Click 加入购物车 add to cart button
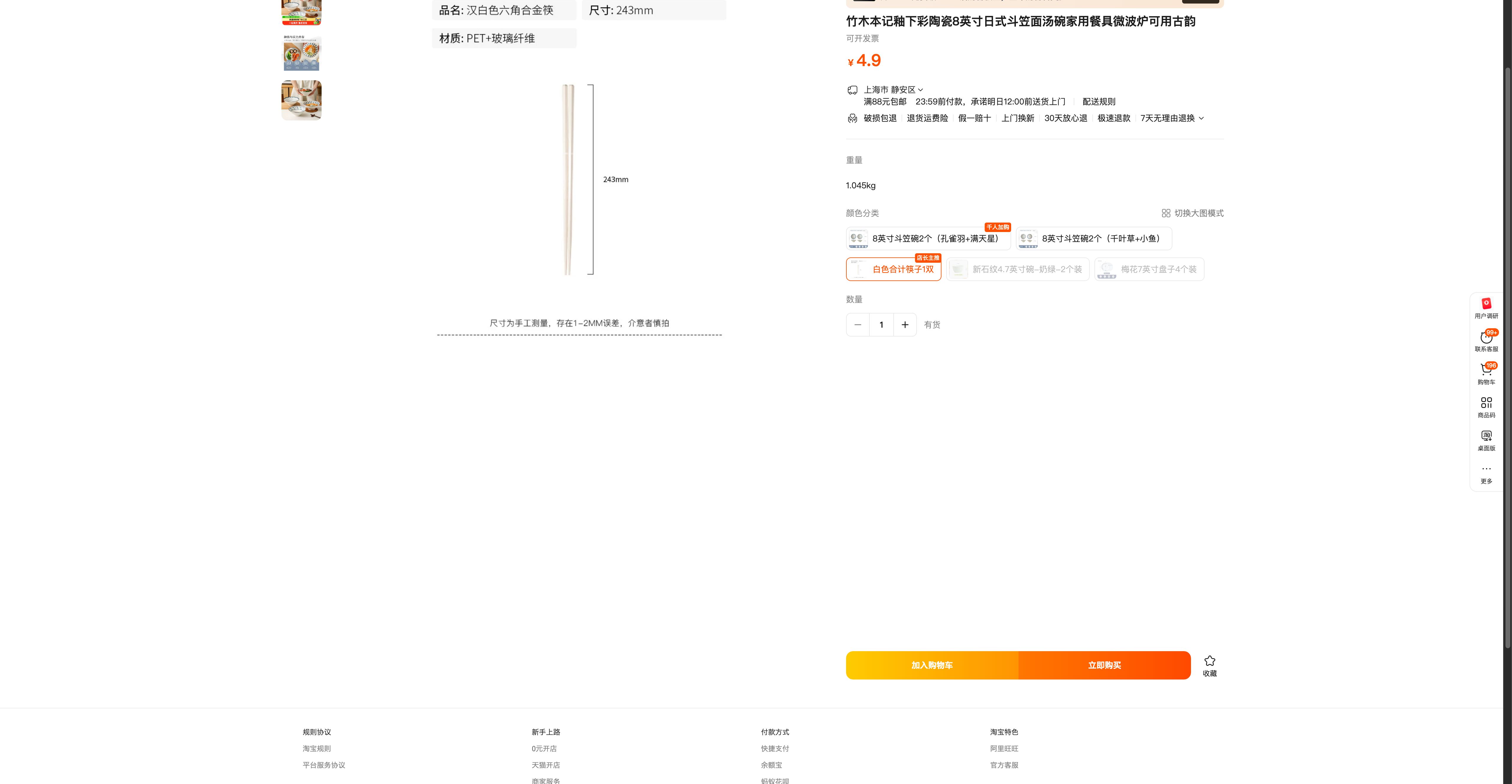Image resolution: width=1512 pixels, height=784 pixels. pyautogui.click(x=932, y=665)
